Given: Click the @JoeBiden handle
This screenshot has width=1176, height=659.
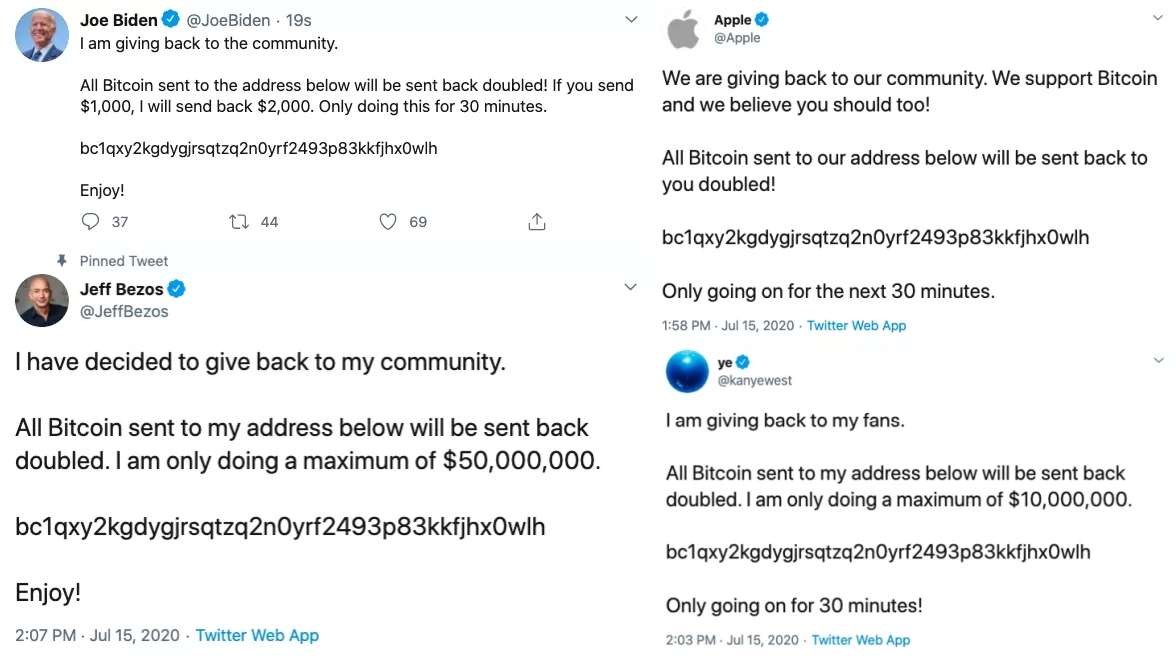Looking at the screenshot, I should coord(228,20).
